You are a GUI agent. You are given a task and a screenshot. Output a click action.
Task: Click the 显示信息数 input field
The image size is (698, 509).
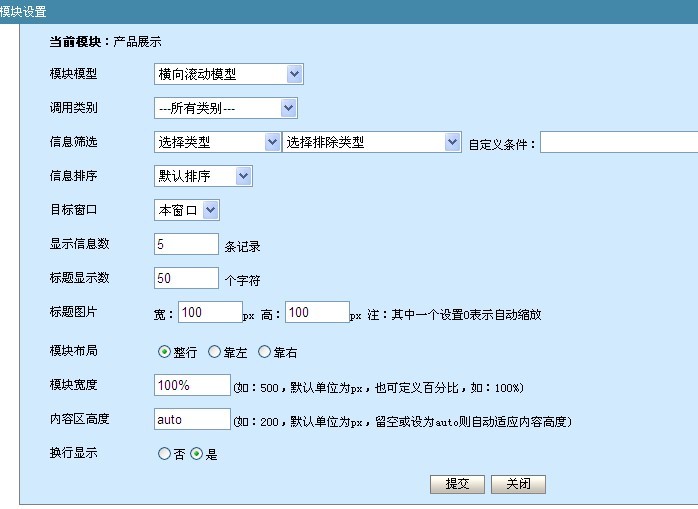(186, 244)
